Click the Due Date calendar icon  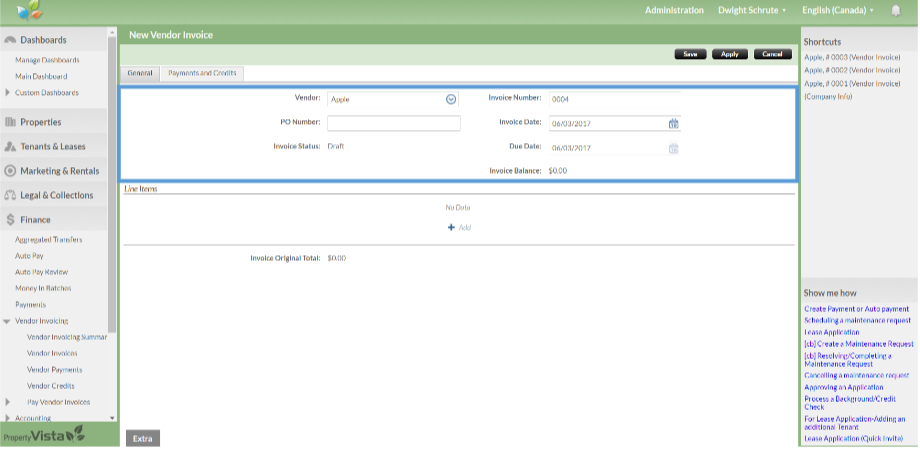click(673, 148)
